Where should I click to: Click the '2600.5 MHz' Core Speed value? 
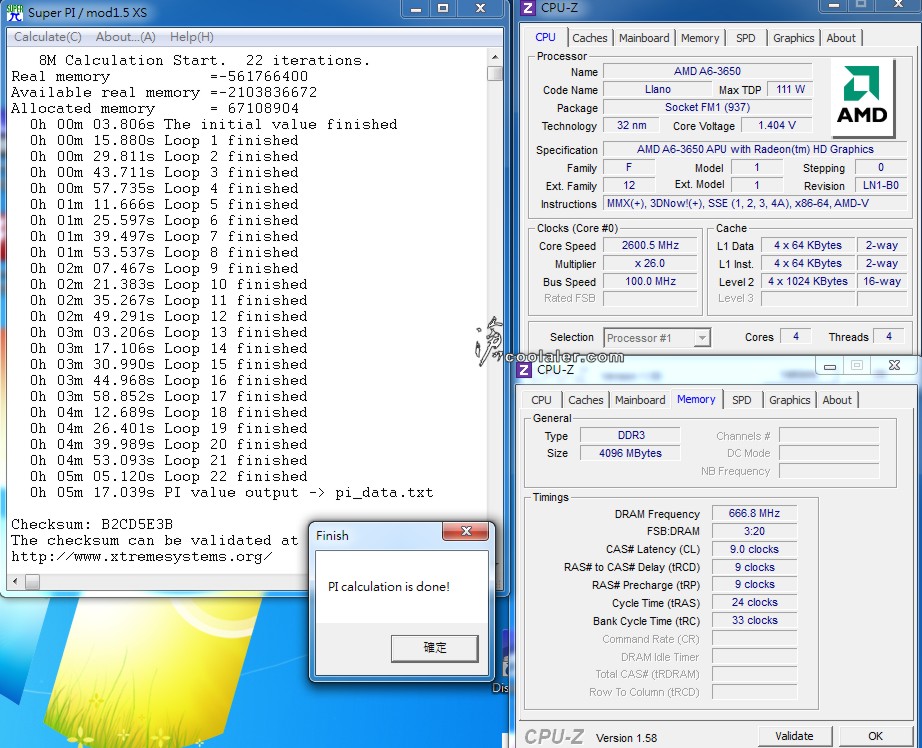coord(650,245)
